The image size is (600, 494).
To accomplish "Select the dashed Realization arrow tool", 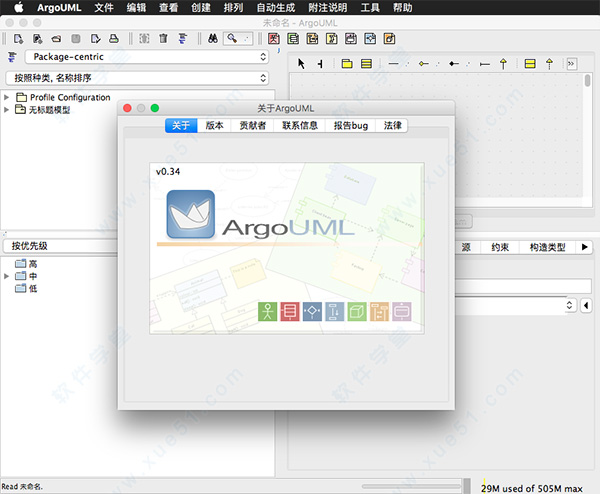I will tap(549, 64).
